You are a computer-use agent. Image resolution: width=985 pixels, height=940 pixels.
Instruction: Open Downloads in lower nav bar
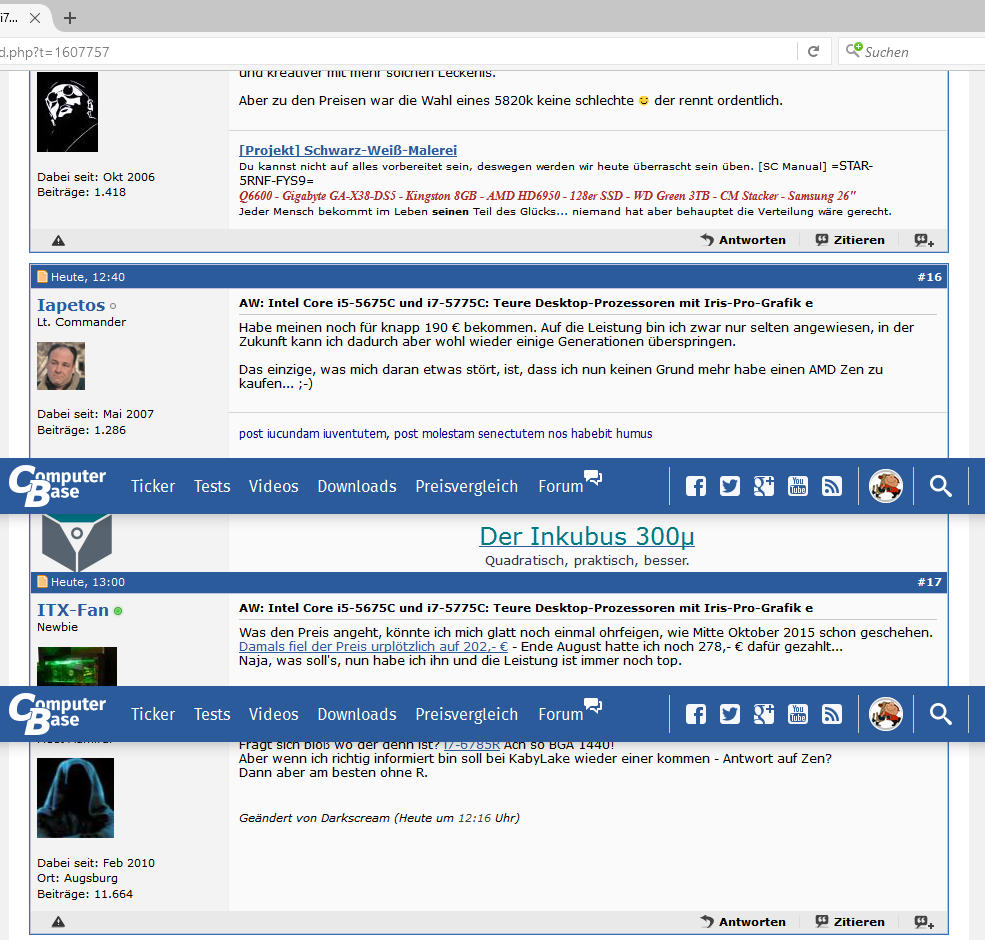point(357,714)
